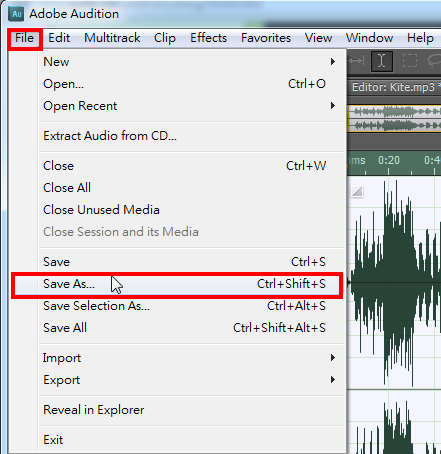Click the 0:20 mark on timeline ruler
The image size is (441, 454).
(x=388, y=161)
